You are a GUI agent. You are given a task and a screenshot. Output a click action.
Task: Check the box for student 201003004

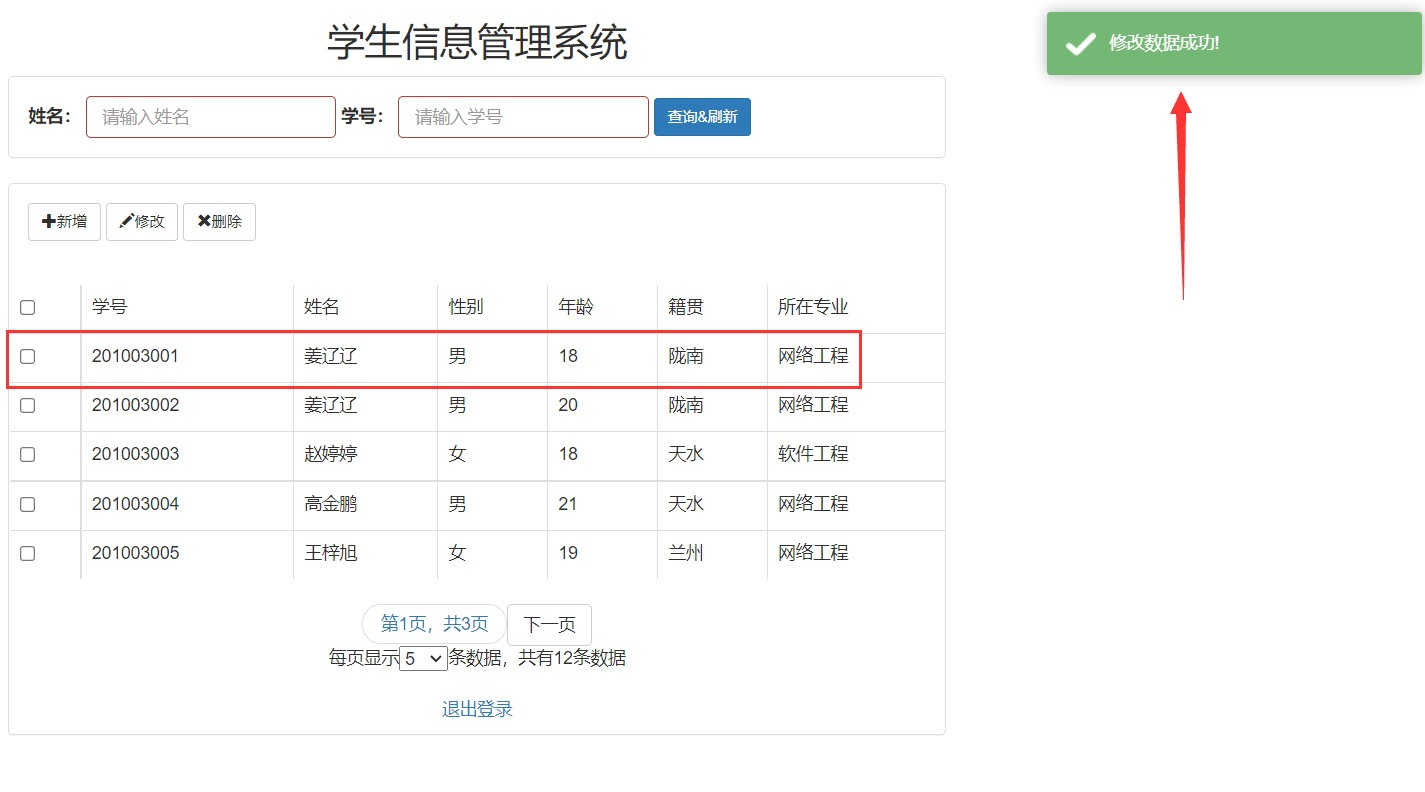[28, 504]
